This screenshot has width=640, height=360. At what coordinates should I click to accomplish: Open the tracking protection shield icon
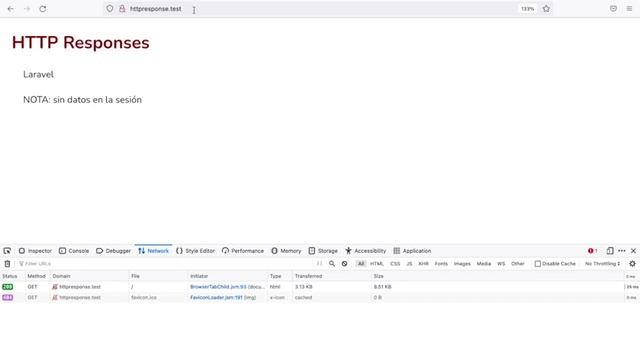[110, 8]
